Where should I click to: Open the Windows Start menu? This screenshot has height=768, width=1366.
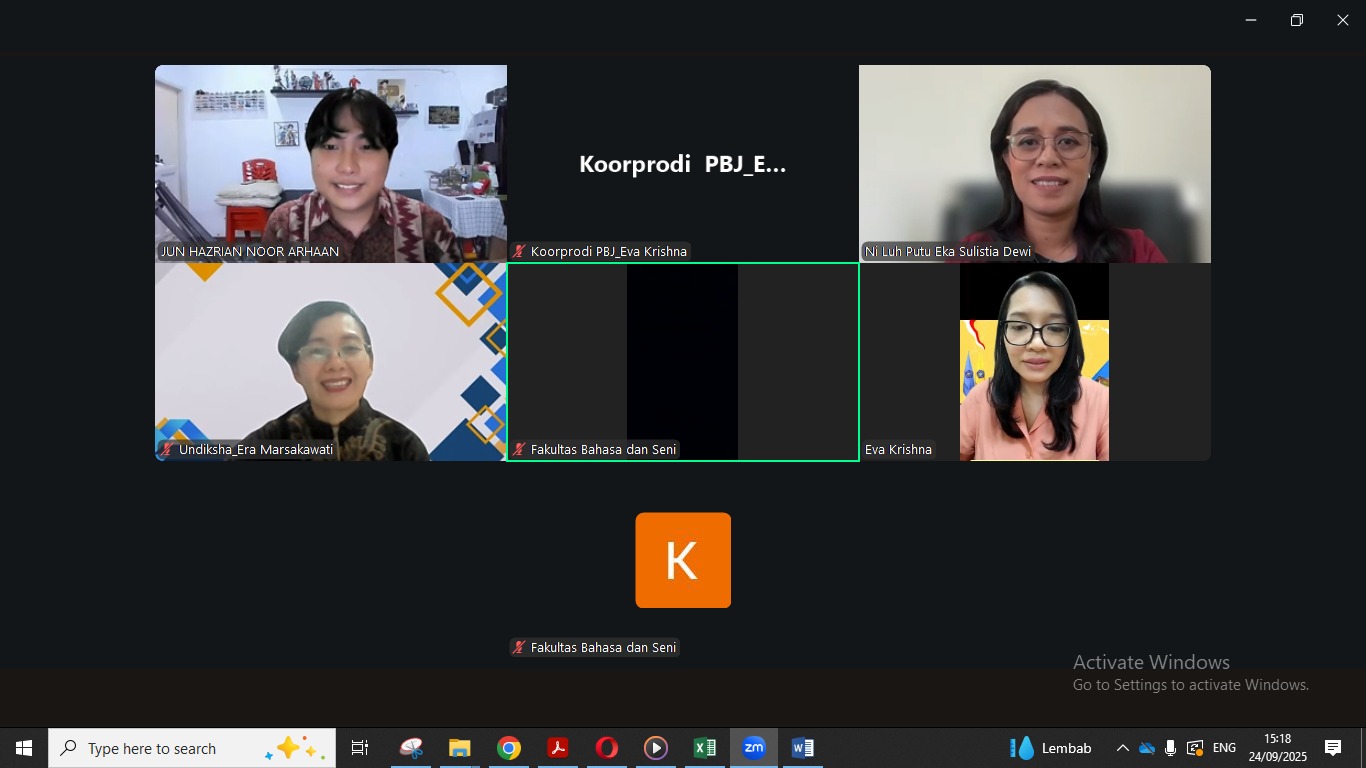coord(24,748)
